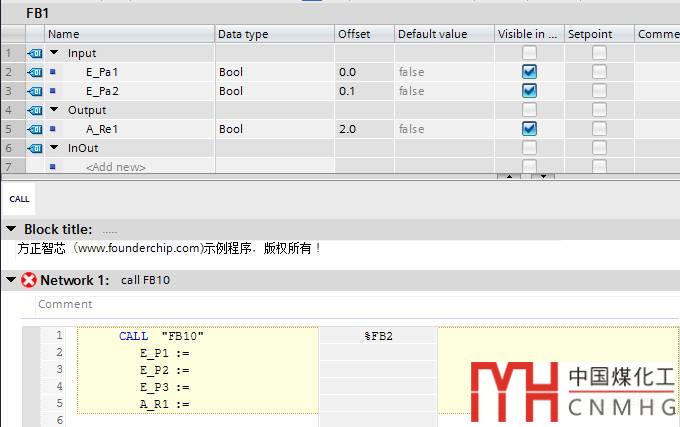Click the Output section interface icon
This screenshot has width=680, height=427.
pyautogui.click(x=34, y=110)
